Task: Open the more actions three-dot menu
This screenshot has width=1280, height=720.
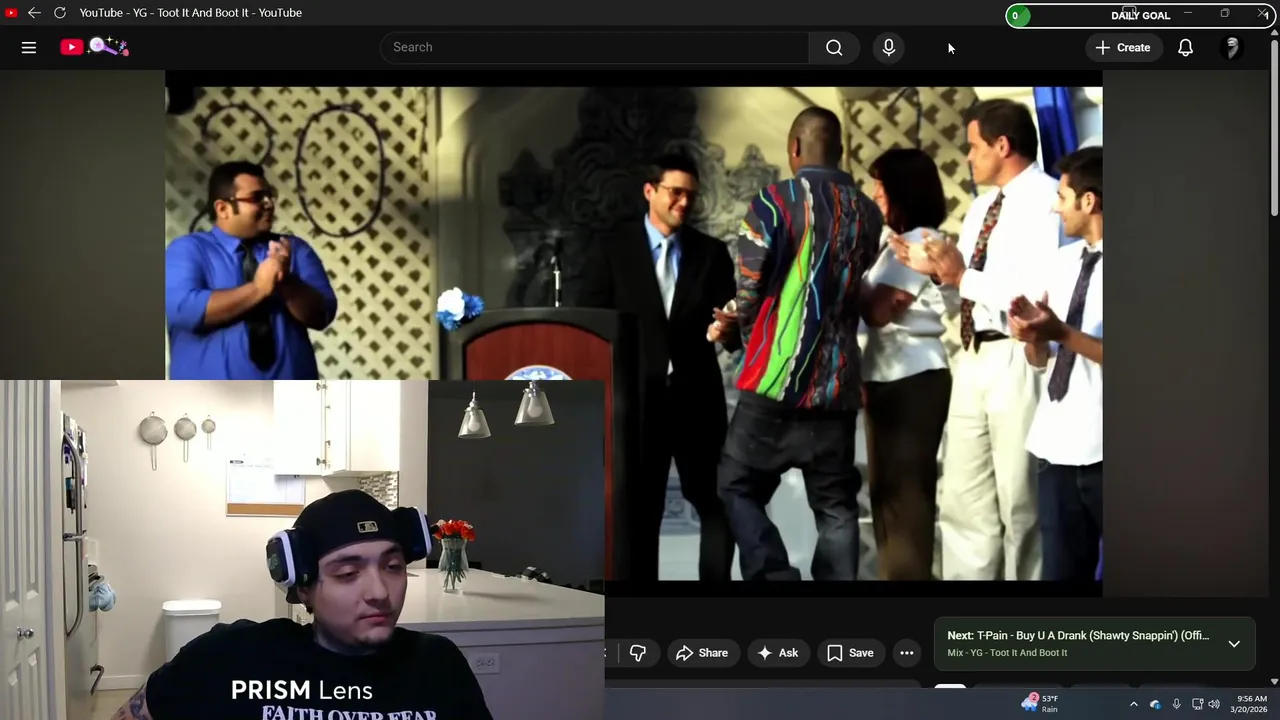Action: (x=907, y=653)
